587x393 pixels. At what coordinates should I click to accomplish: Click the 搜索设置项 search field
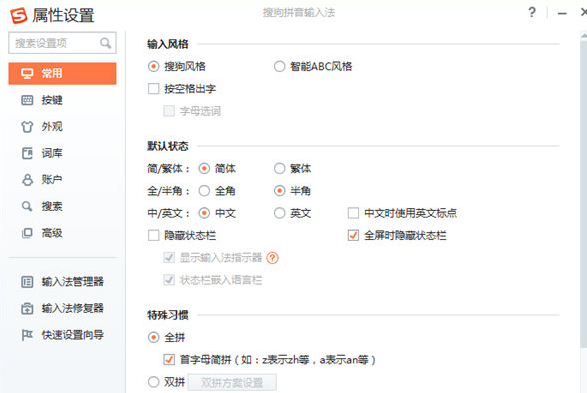click(x=62, y=43)
